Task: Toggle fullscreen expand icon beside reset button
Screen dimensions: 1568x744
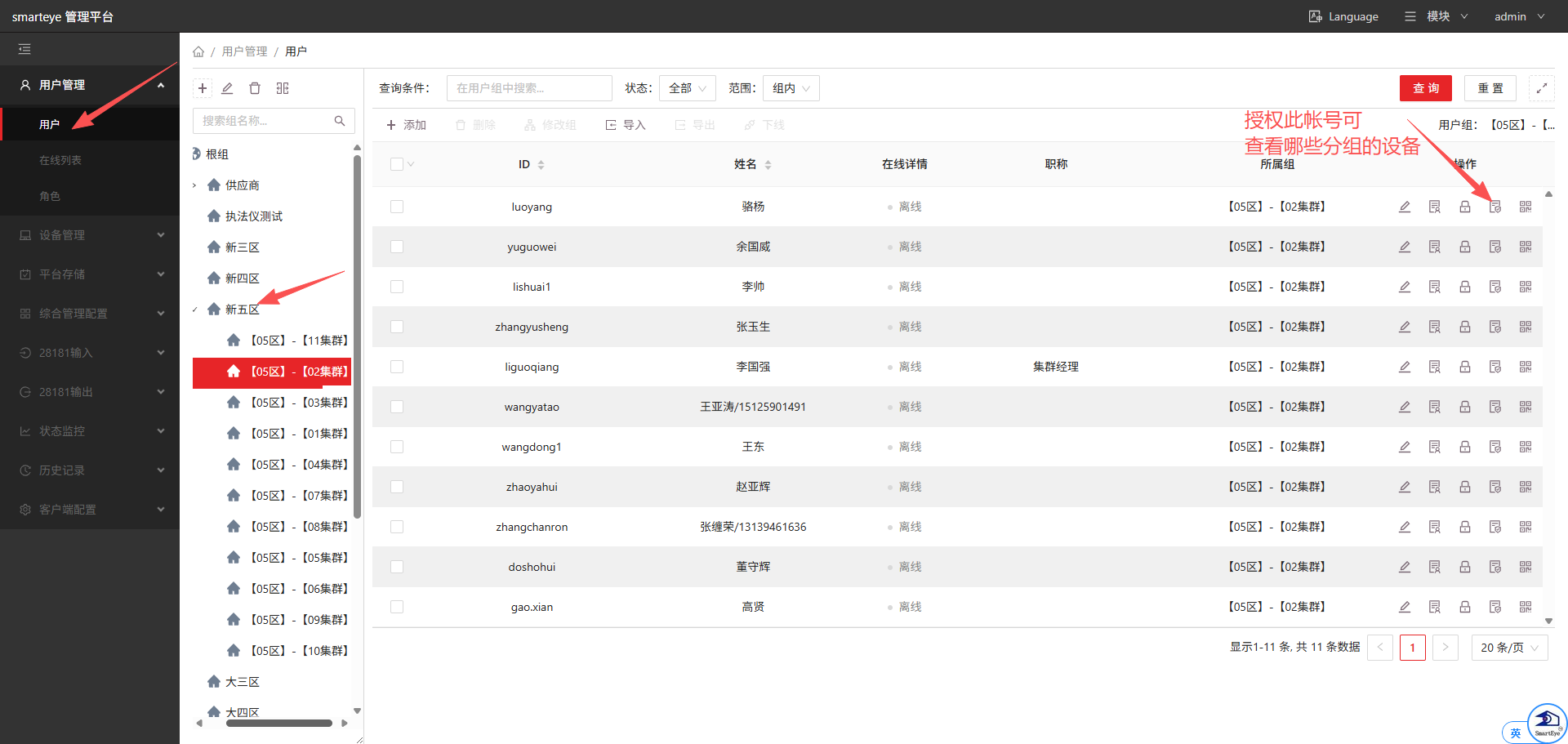Action: (x=1542, y=88)
